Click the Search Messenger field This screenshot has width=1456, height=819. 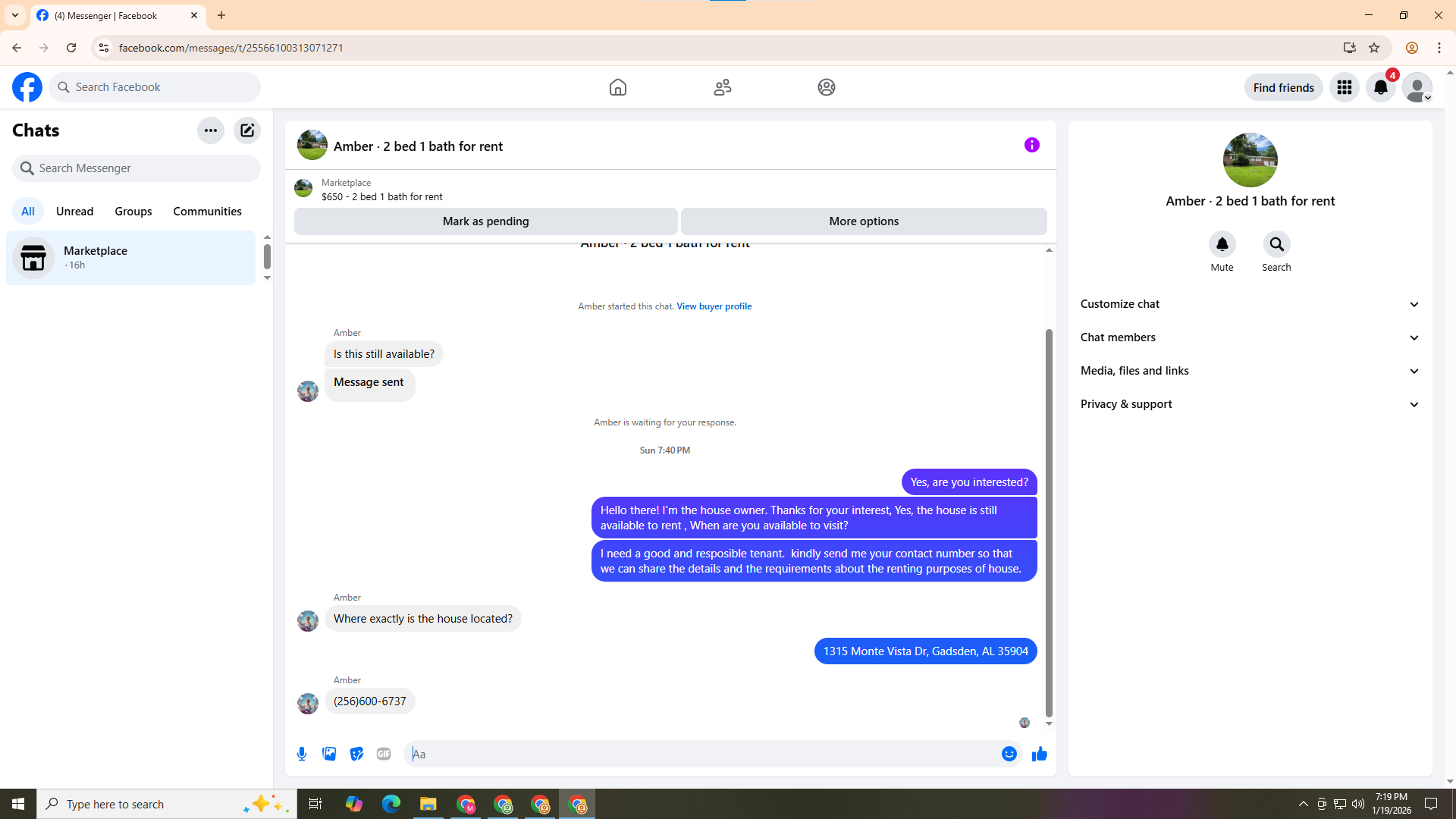[136, 168]
